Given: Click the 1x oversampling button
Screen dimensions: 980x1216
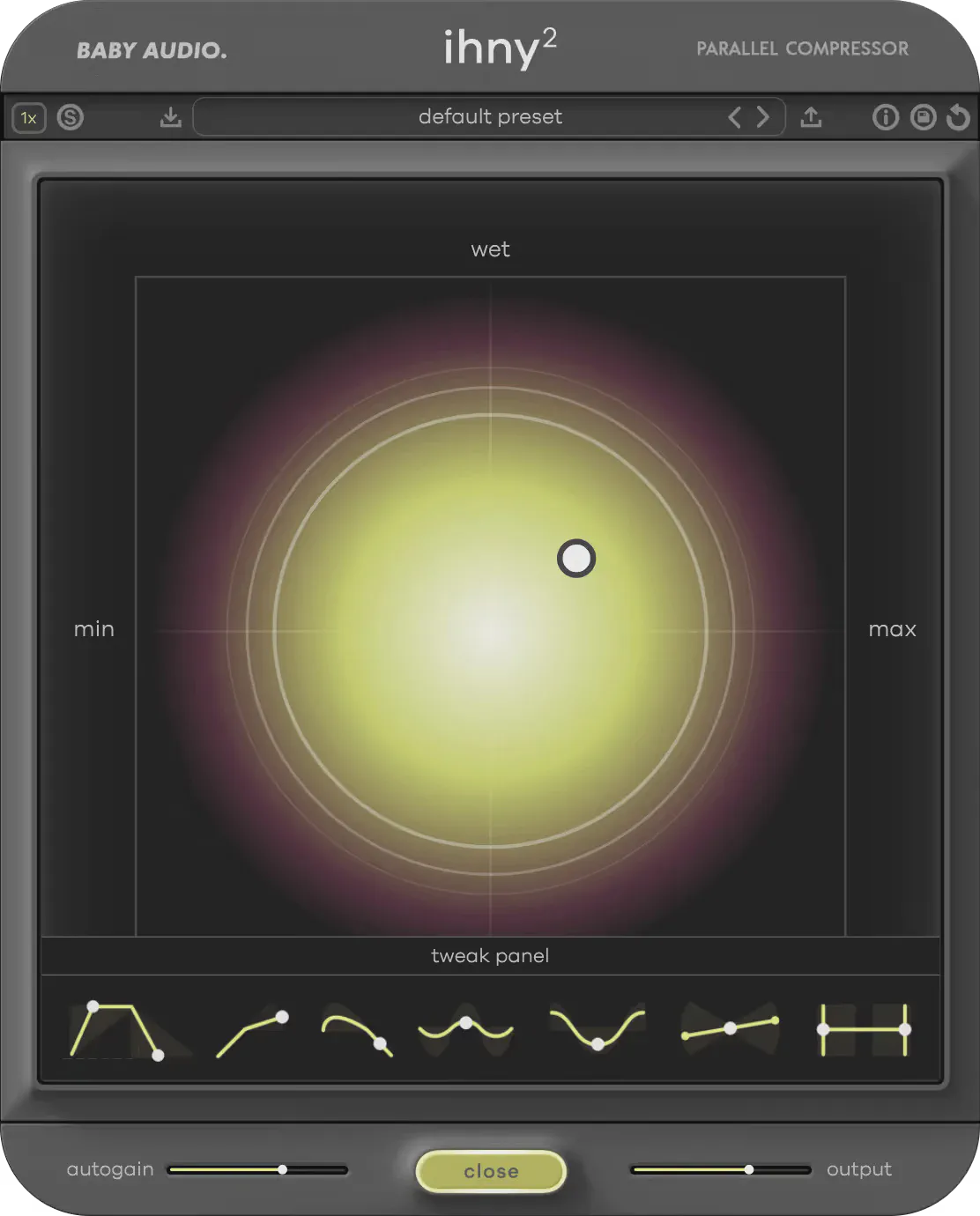Looking at the screenshot, I should click(x=29, y=117).
